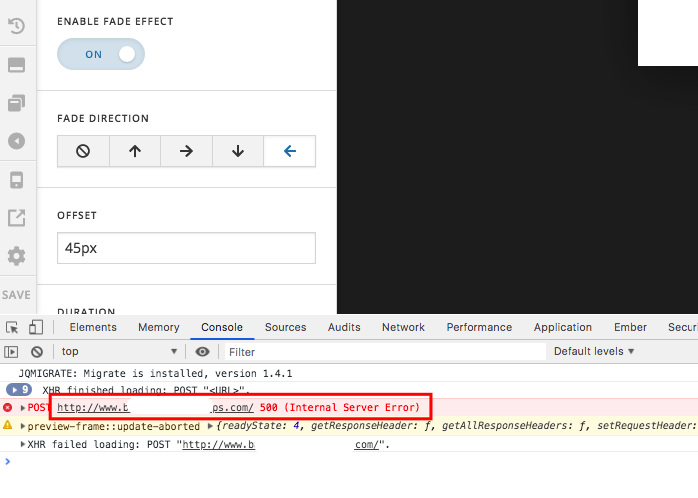Choose the up arrow fade direction
This screenshot has width=698, height=498.
pos(135,151)
